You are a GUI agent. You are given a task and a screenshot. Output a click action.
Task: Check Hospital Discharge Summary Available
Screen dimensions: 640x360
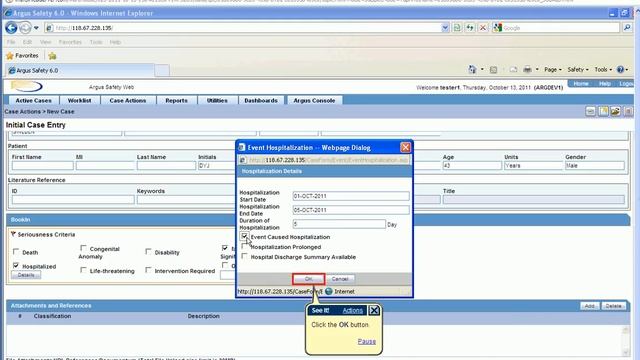click(x=244, y=256)
